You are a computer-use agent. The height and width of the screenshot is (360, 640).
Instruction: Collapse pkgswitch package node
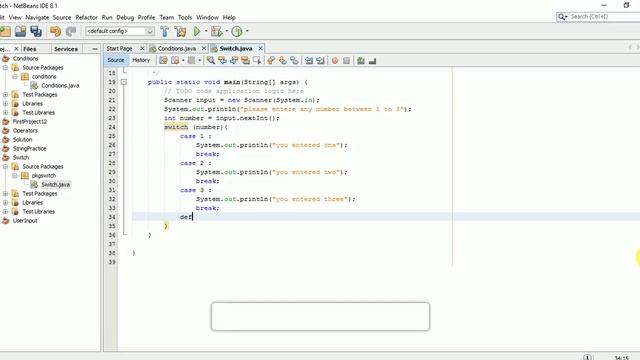pos(15,176)
